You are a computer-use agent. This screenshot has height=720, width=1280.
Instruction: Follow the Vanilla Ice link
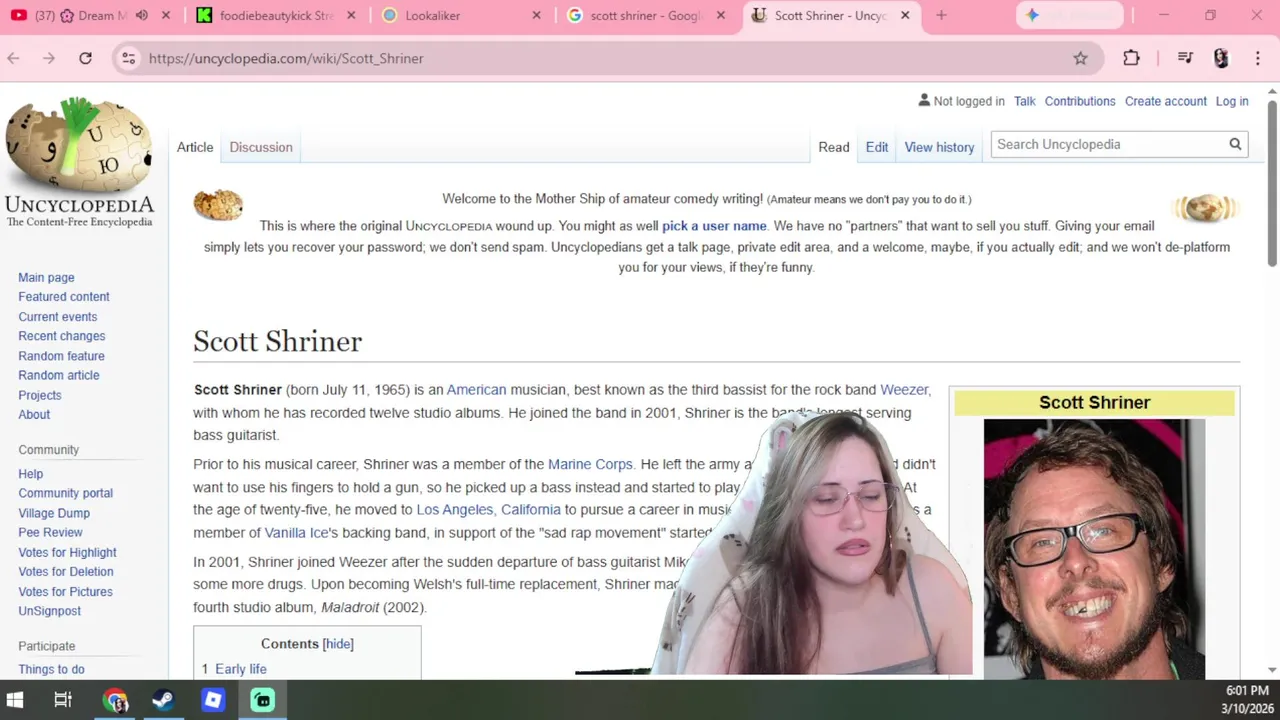pos(296,533)
